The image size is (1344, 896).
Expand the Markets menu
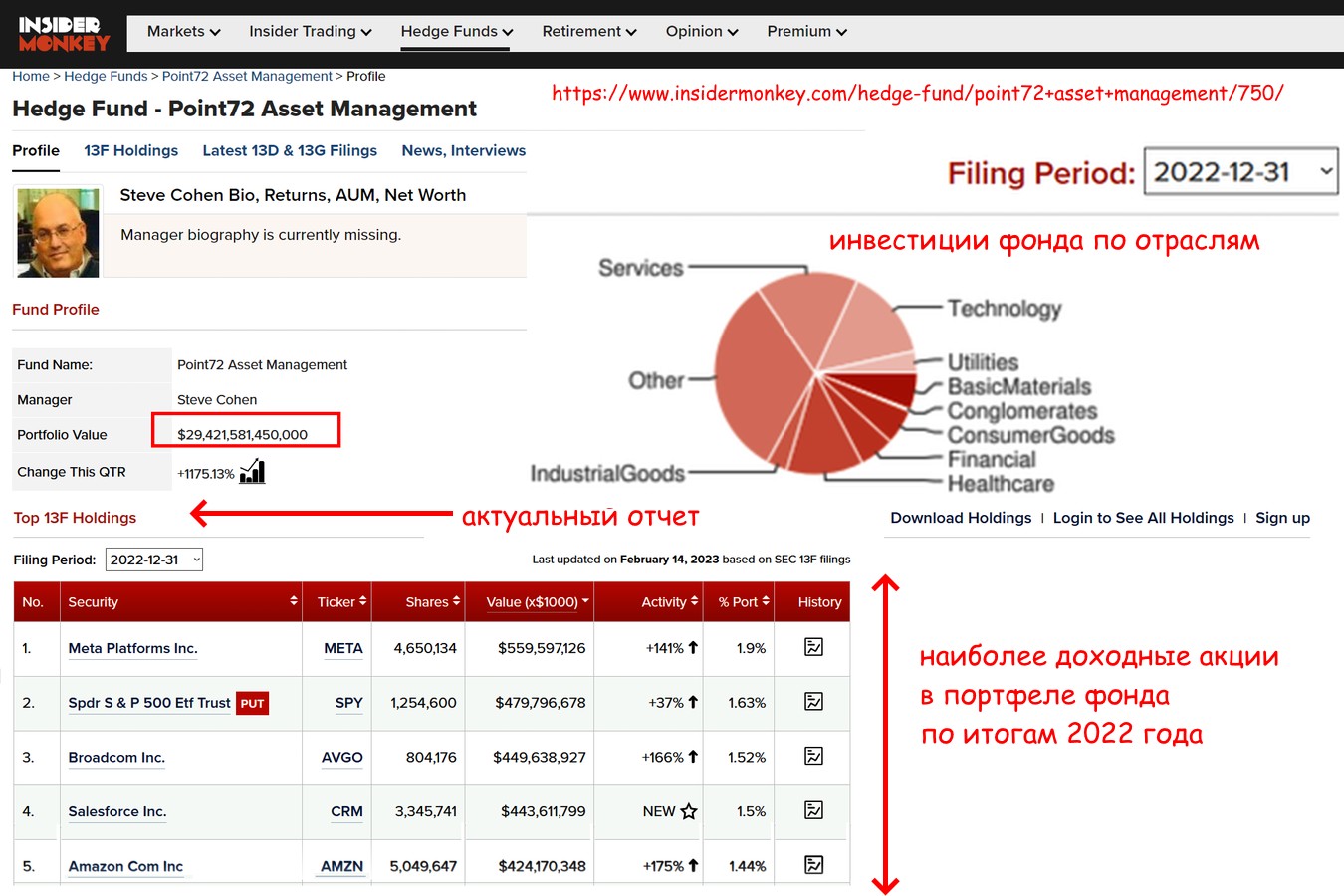tap(184, 32)
